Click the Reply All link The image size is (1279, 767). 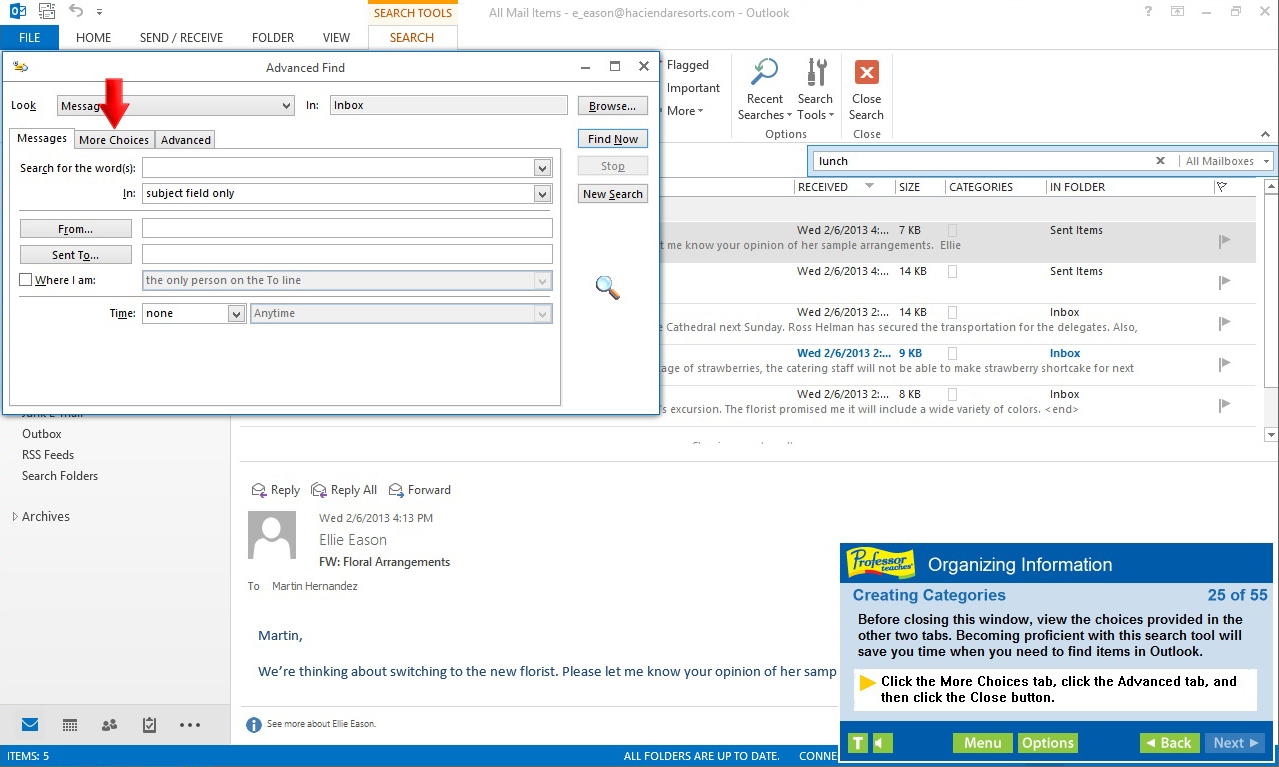tap(344, 490)
